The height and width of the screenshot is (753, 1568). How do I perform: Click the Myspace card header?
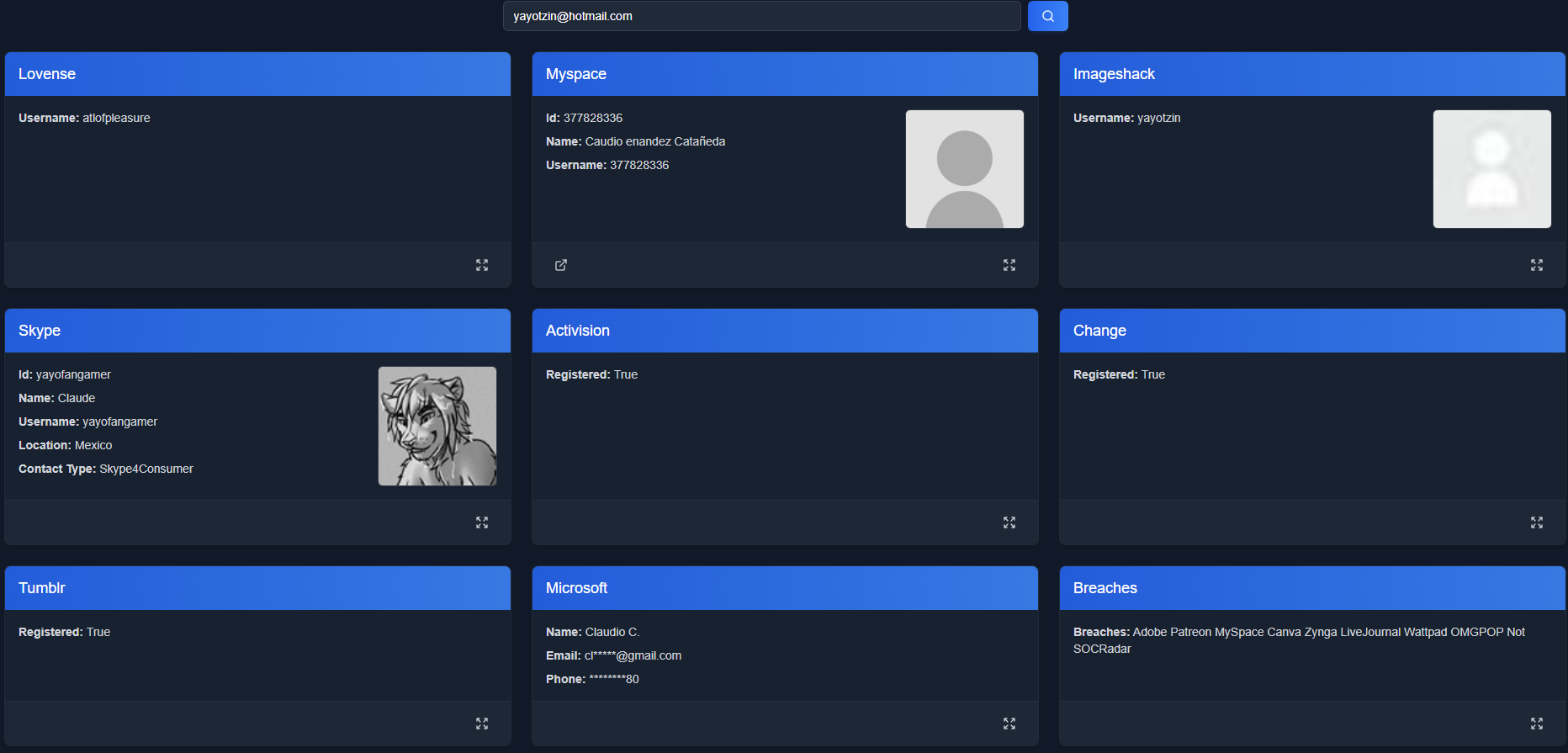point(785,74)
